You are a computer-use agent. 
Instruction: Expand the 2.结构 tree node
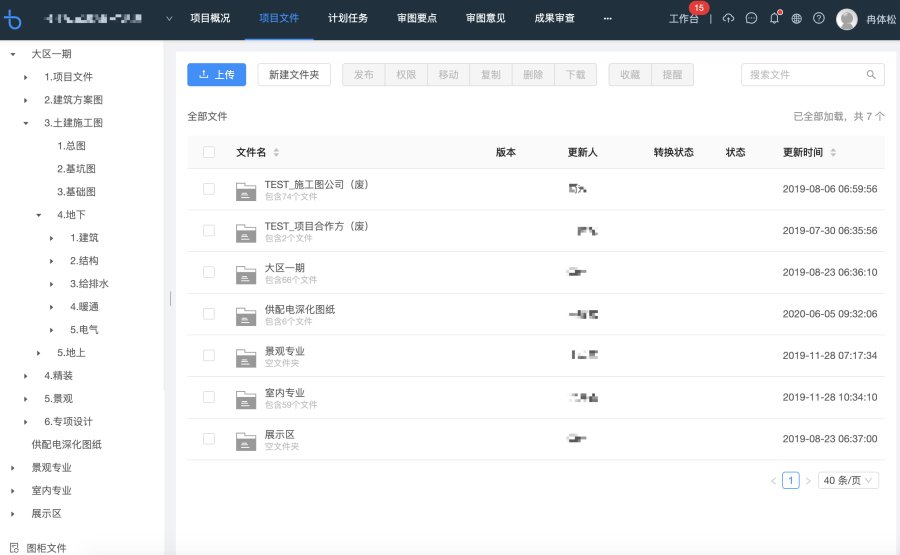tap(52, 261)
